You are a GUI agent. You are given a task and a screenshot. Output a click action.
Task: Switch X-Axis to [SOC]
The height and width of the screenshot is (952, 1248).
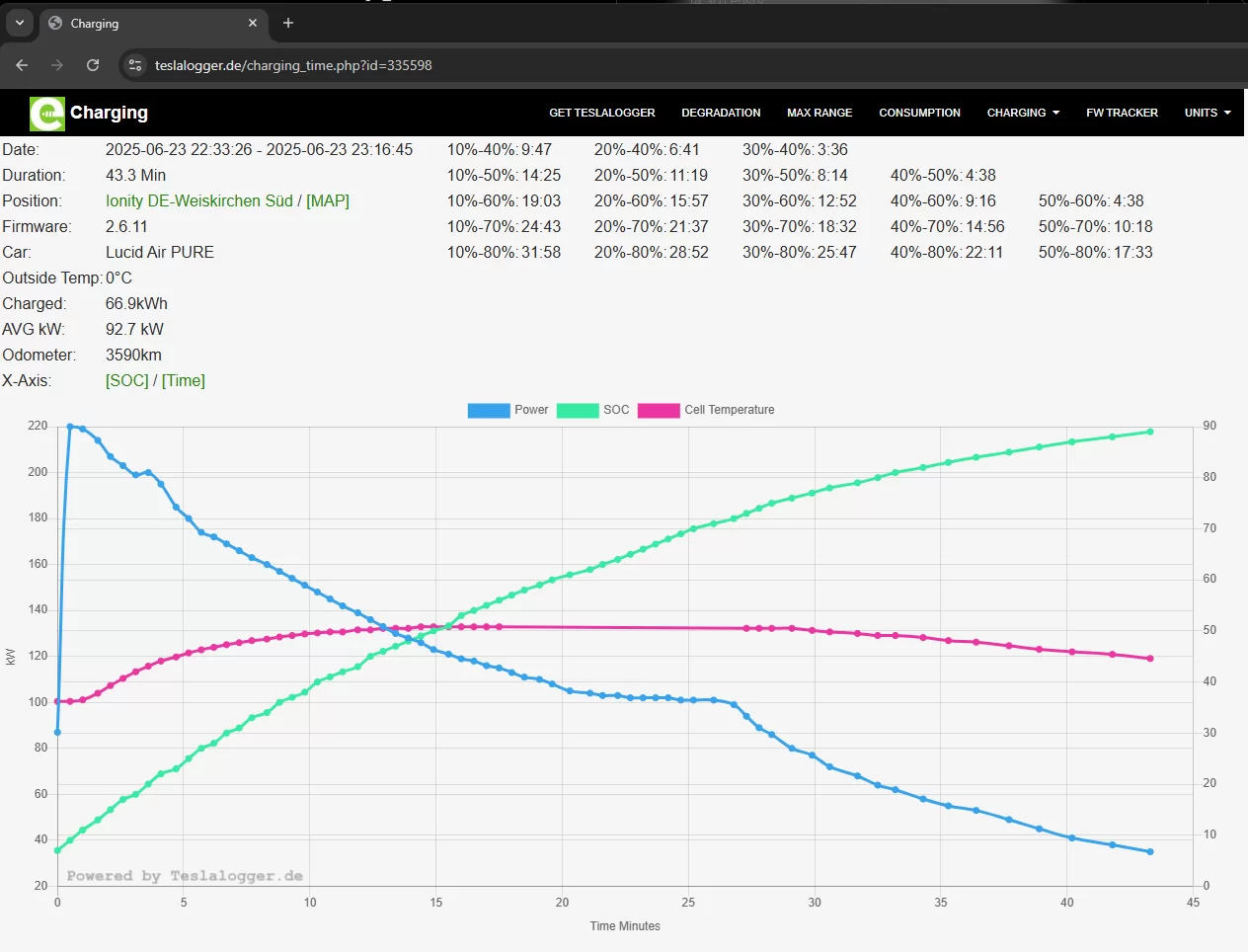[x=127, y=380]
